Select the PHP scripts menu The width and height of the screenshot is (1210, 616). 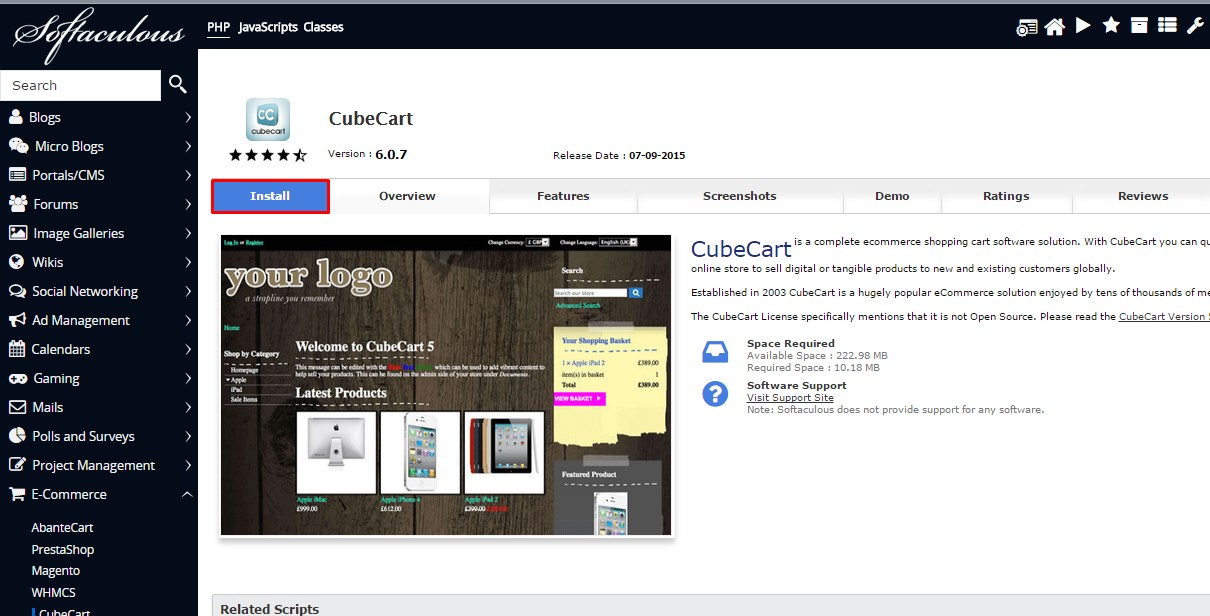(218, 27)
